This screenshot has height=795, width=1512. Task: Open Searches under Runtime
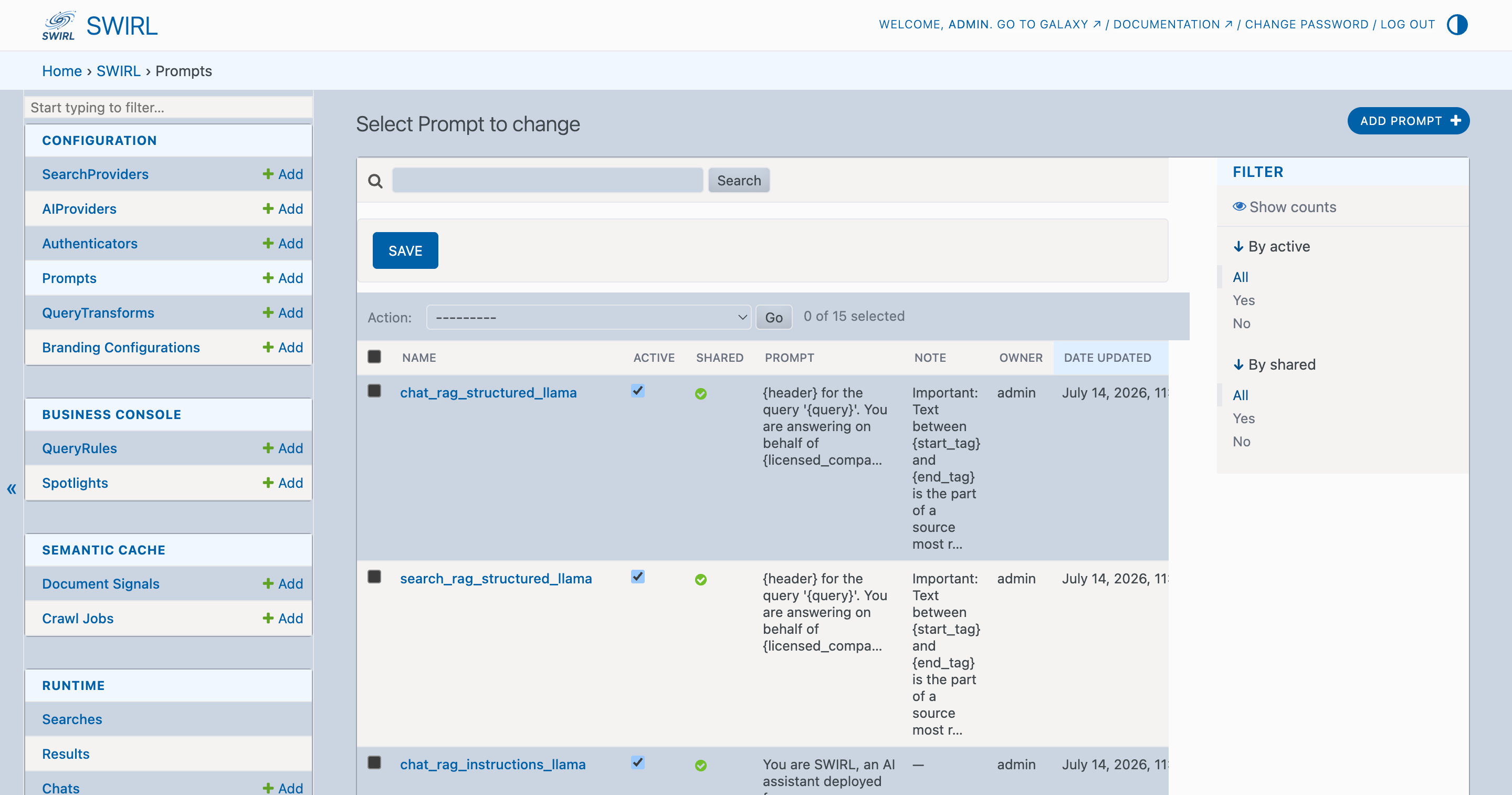coord(72,719)
